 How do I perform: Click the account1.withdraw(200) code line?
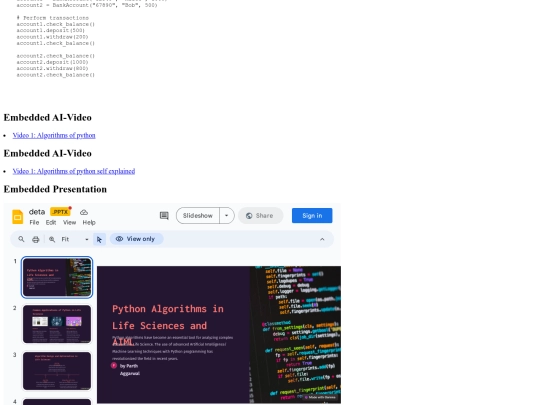click(x=52, y=37)
